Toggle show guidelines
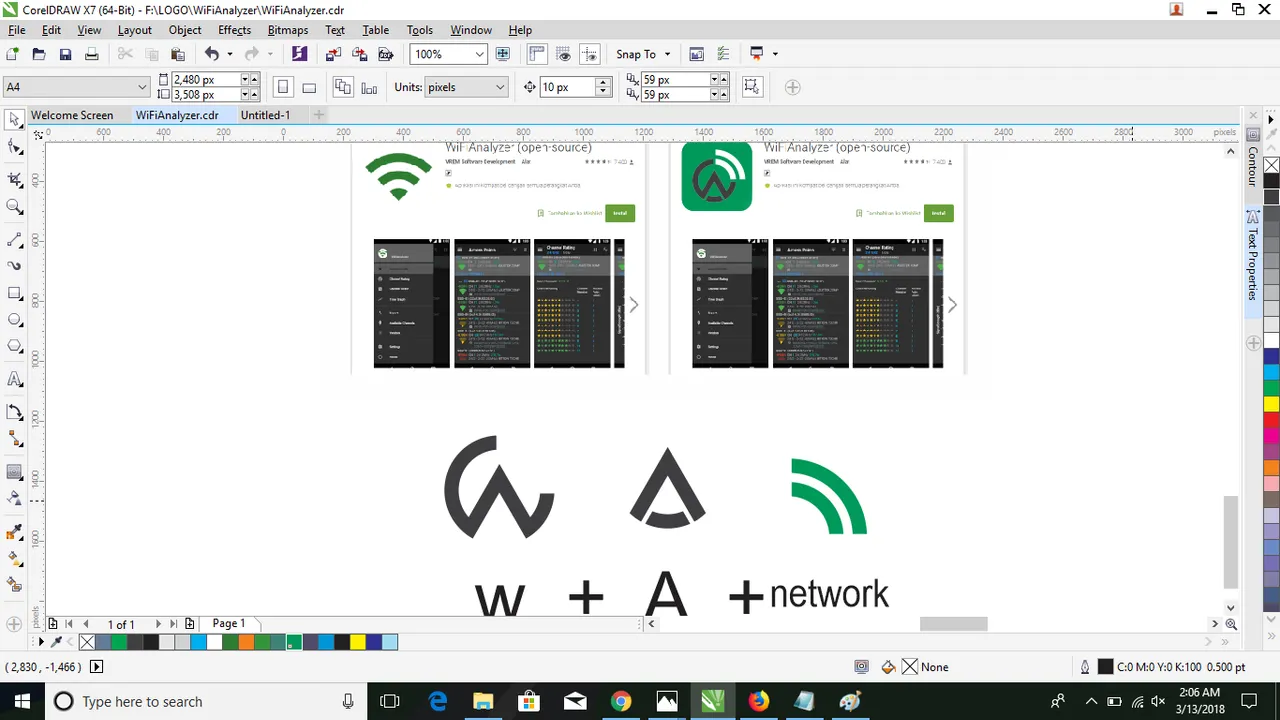The width and height of the screenshot is (1280, 720). pos(590,54)
